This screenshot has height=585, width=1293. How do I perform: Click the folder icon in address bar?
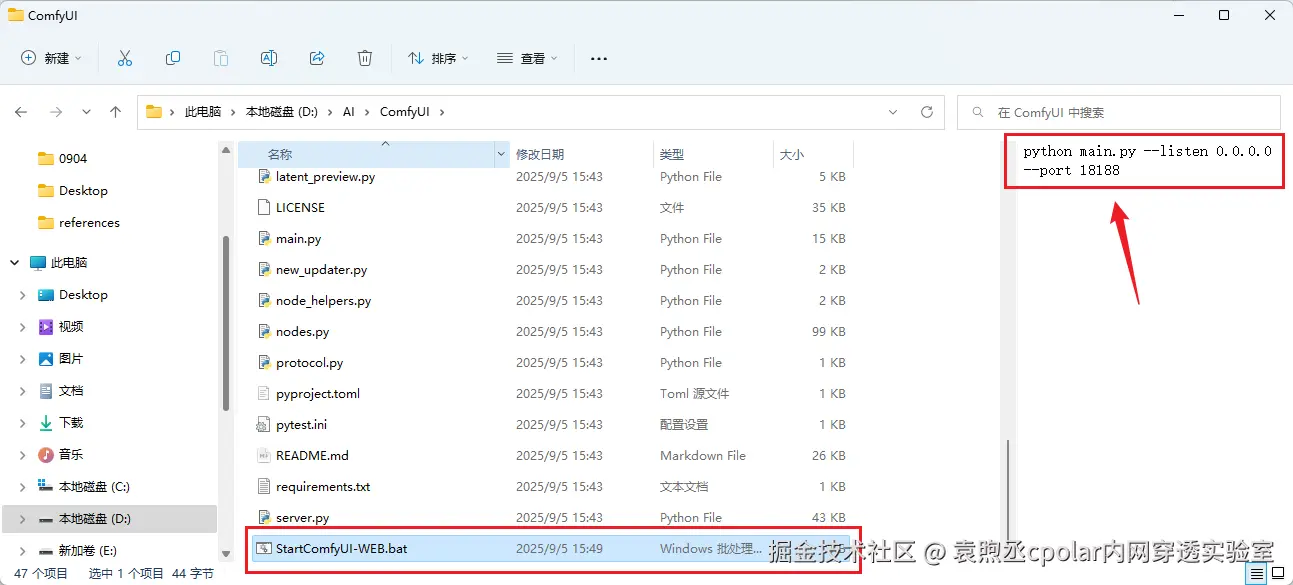point(154,112)
